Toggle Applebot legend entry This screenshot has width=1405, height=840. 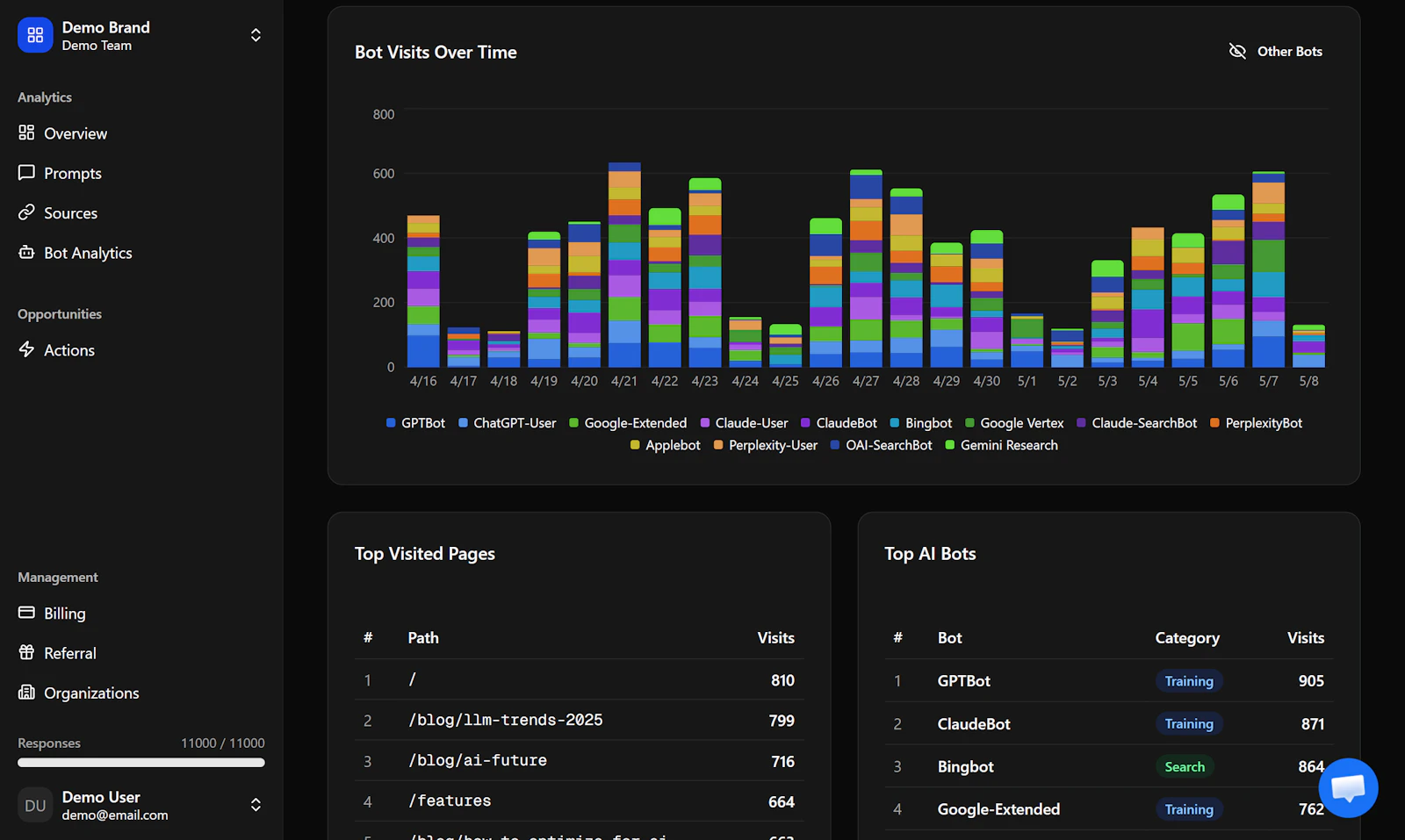[666, 445]
